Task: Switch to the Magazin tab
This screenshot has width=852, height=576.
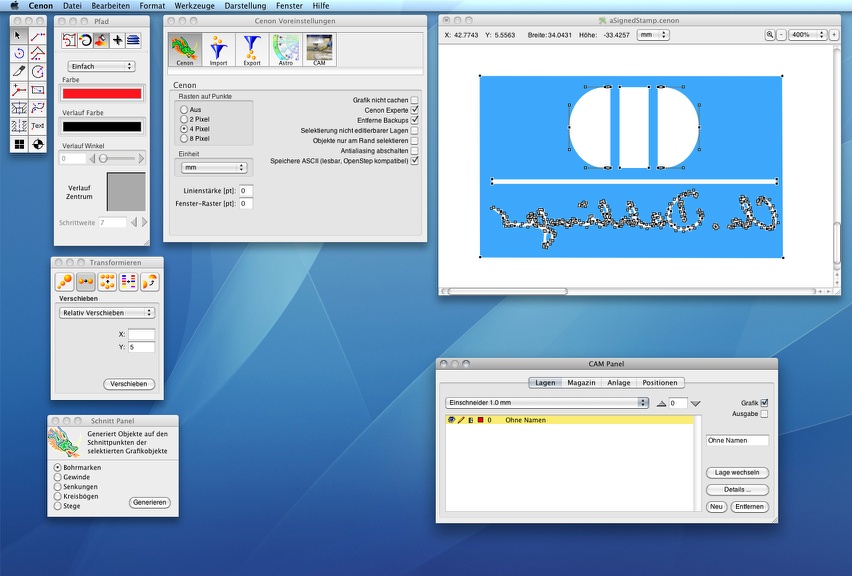Action: (581, 382)
